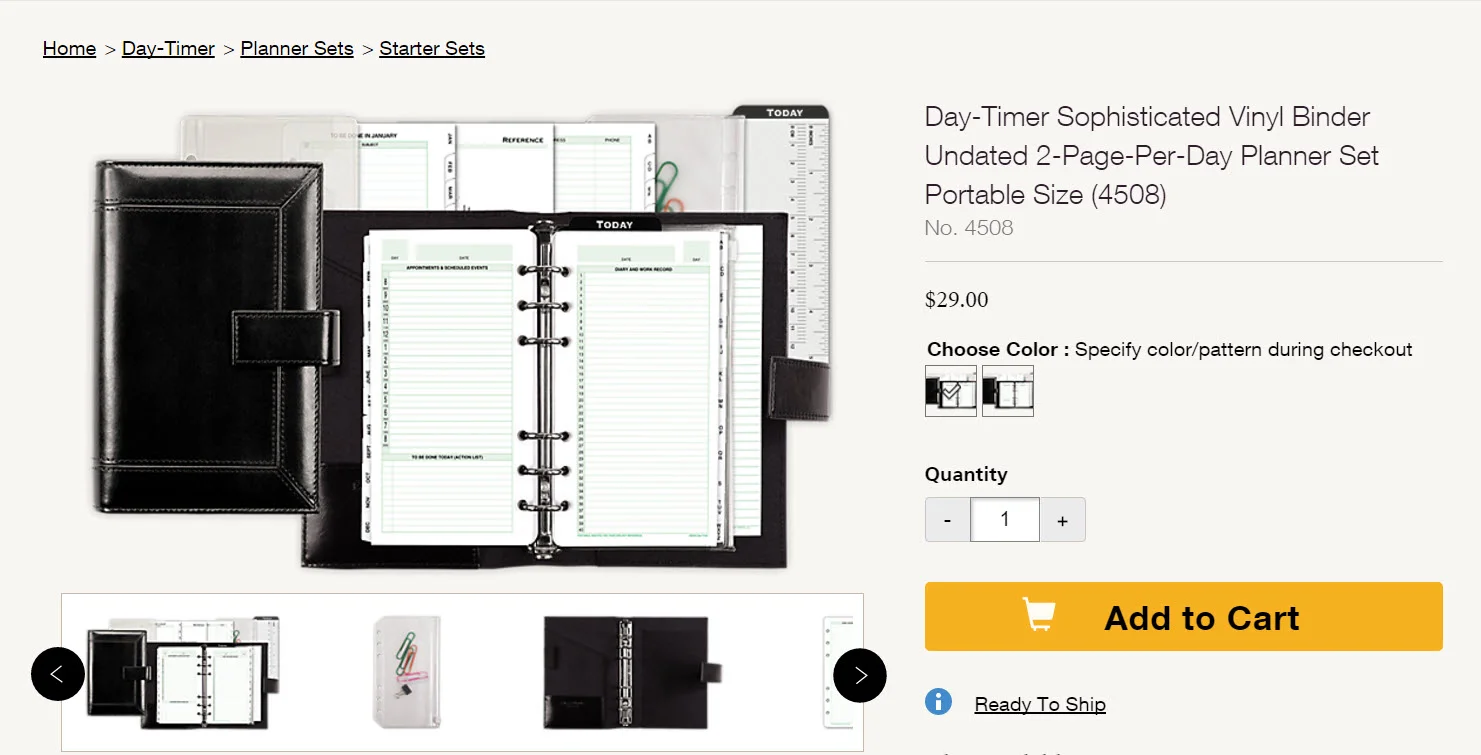Click the previous thumbnail arrow
The height and width of the screenshot is (755, 1481).
57,675
